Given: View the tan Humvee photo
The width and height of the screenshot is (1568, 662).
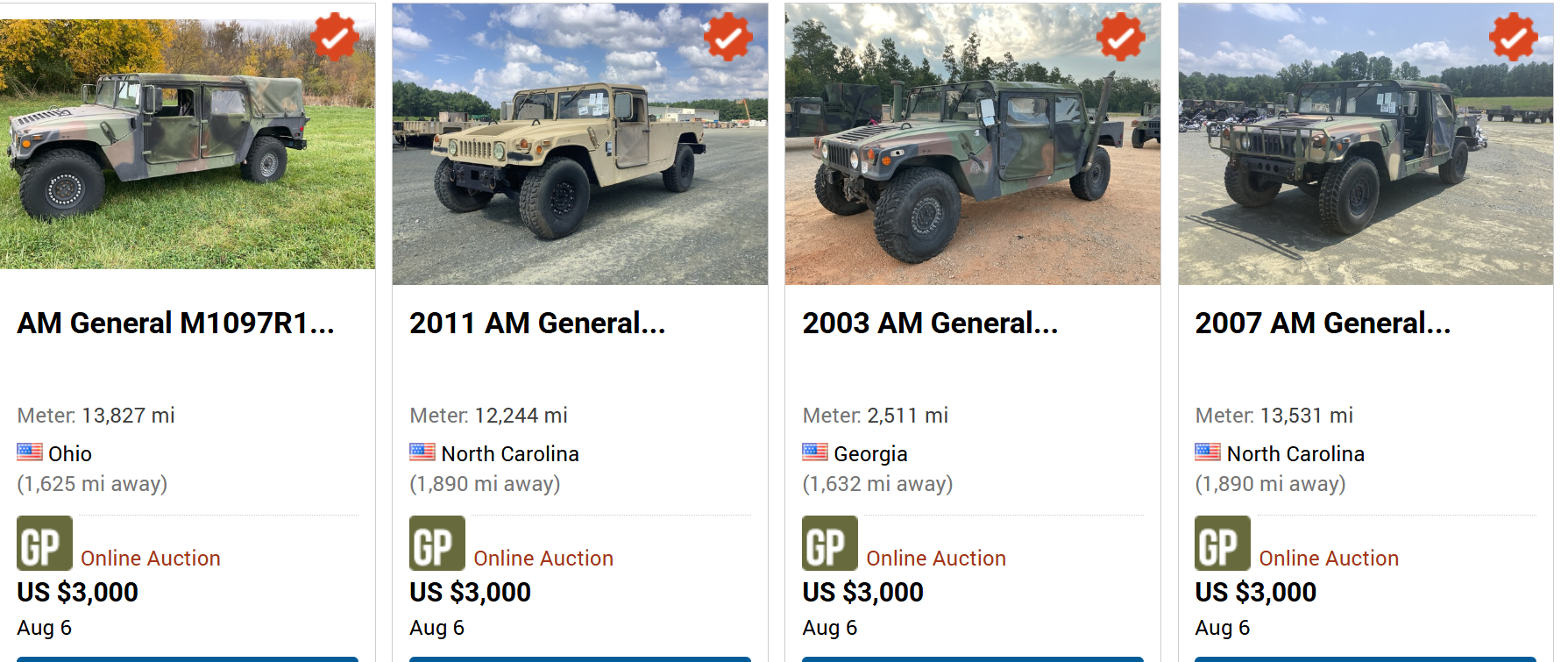Looking at the screenshot, I should tap(580, 144).
